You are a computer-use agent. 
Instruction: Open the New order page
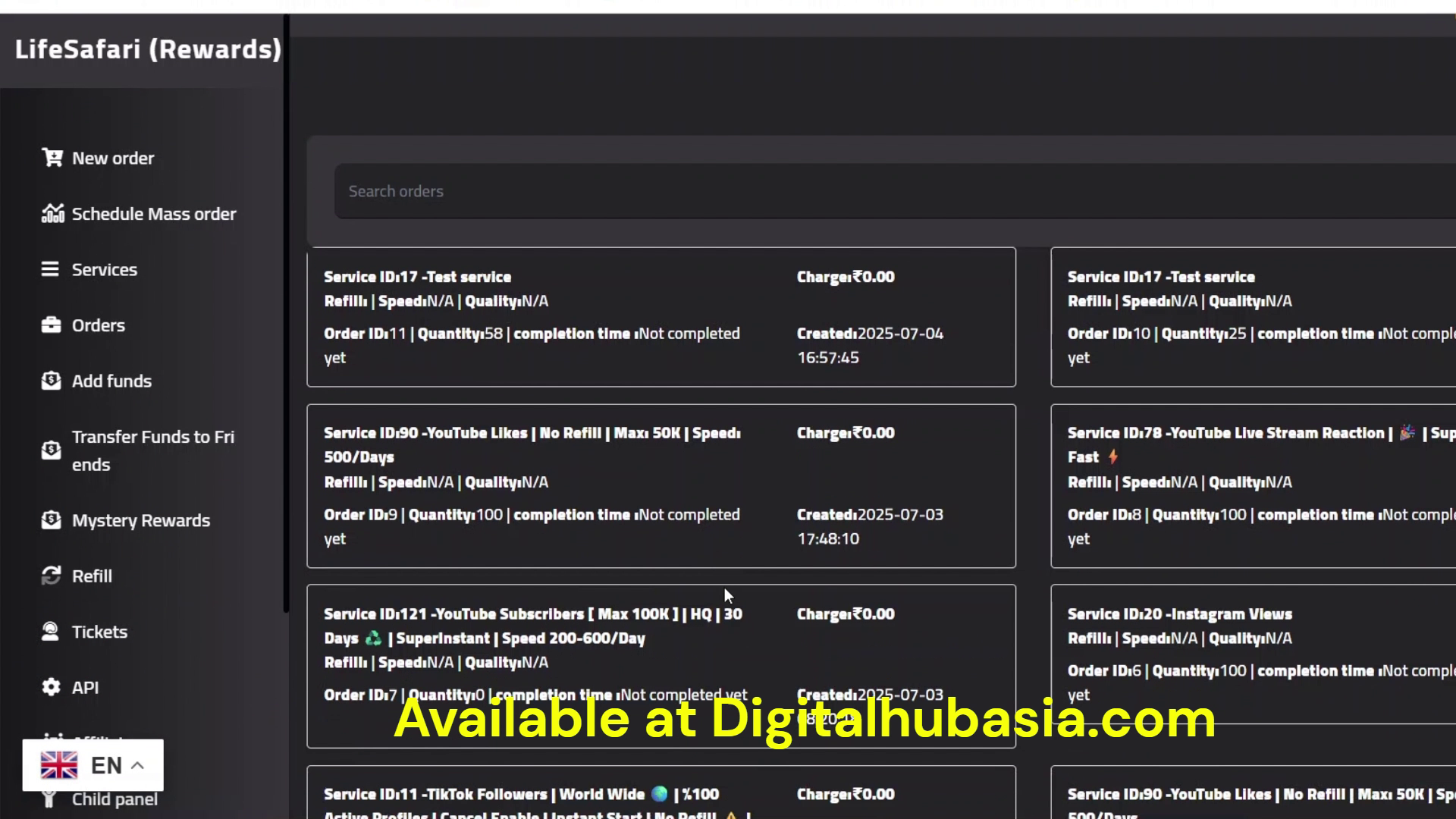(113, 158)
